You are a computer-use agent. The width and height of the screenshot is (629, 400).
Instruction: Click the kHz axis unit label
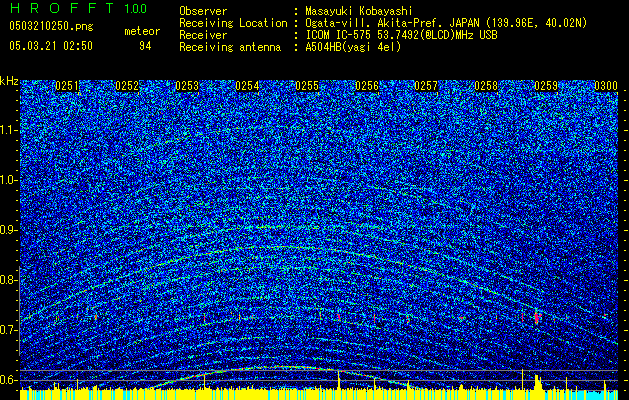9,81
